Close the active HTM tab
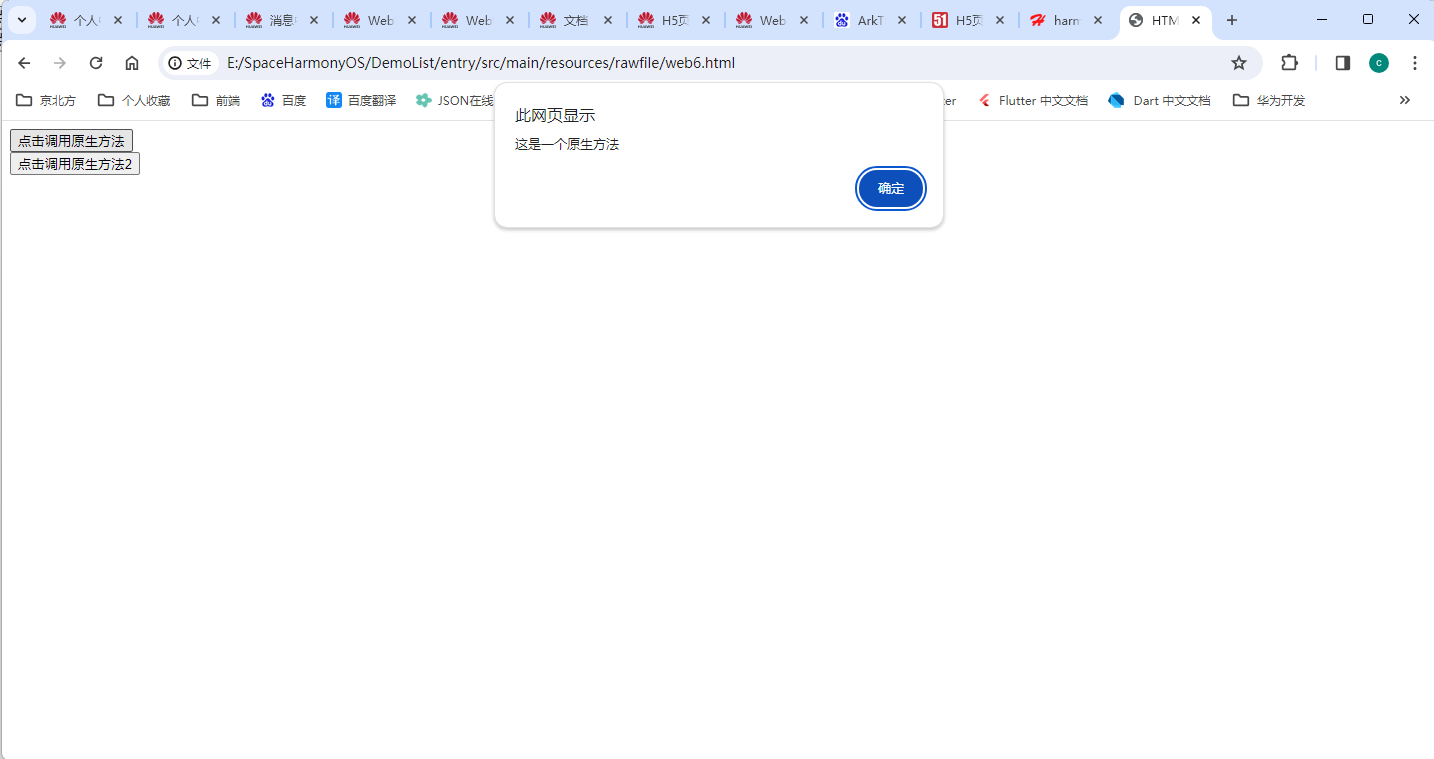The height and width of the screenshot is (759, 1434). tap(1196, 20)
